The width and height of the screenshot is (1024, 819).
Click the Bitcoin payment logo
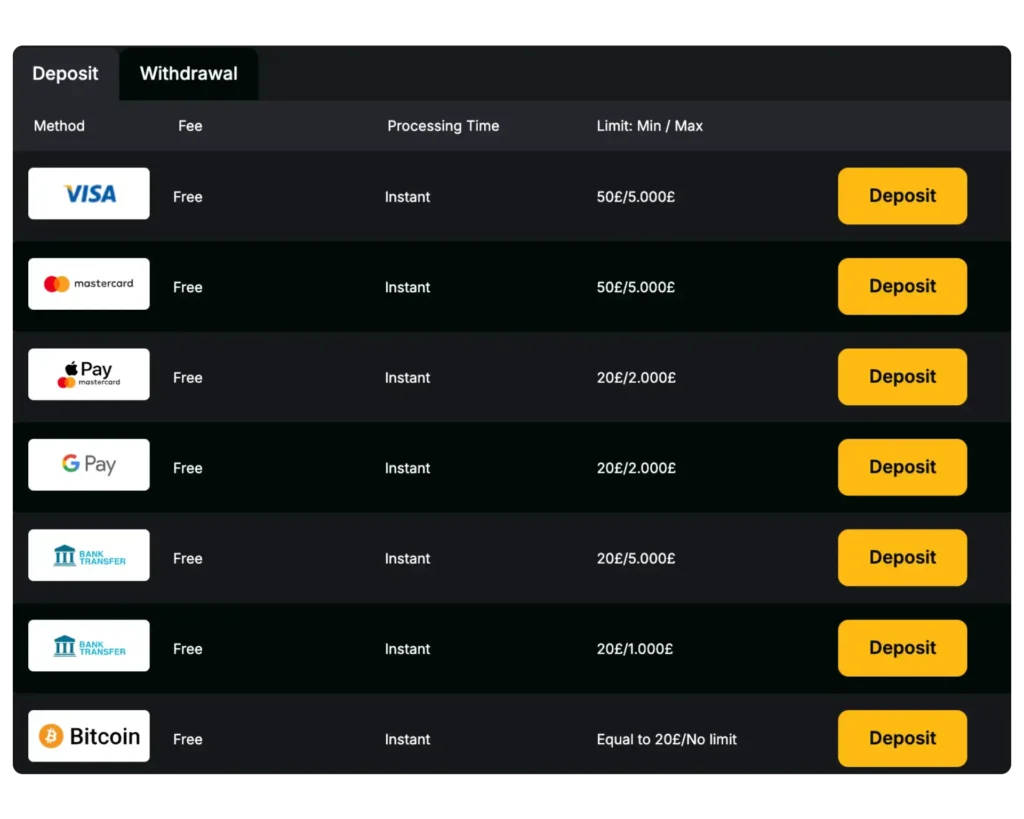(x=88, y=735)
